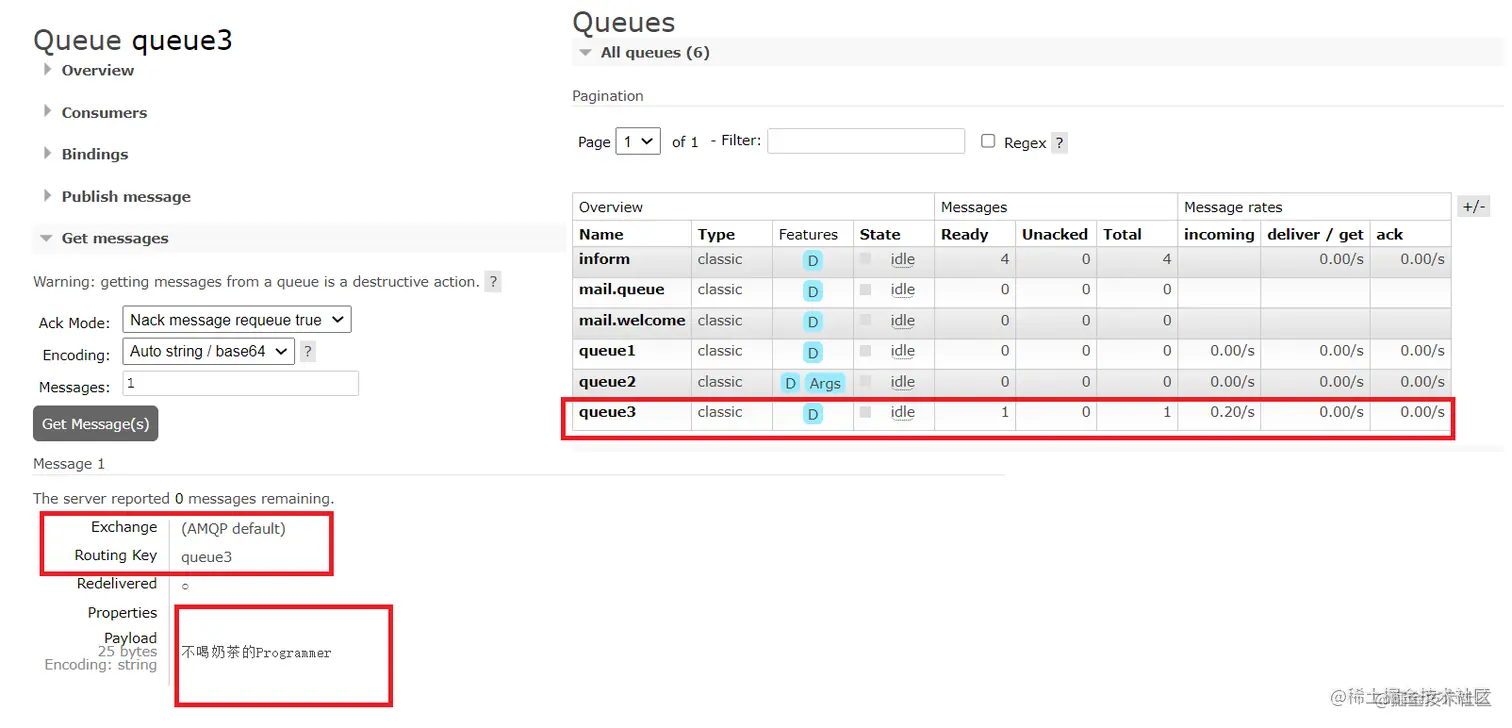The width and height of the screenshot is (1512, 728).
Task: Click the D feature badge for queue1
Action: pyautogui.click(x=813, y=352)
